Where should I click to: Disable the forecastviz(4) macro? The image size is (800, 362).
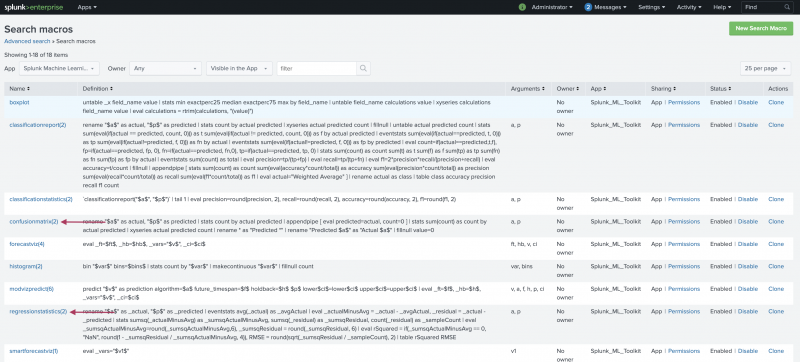click(x=747, y=244)
